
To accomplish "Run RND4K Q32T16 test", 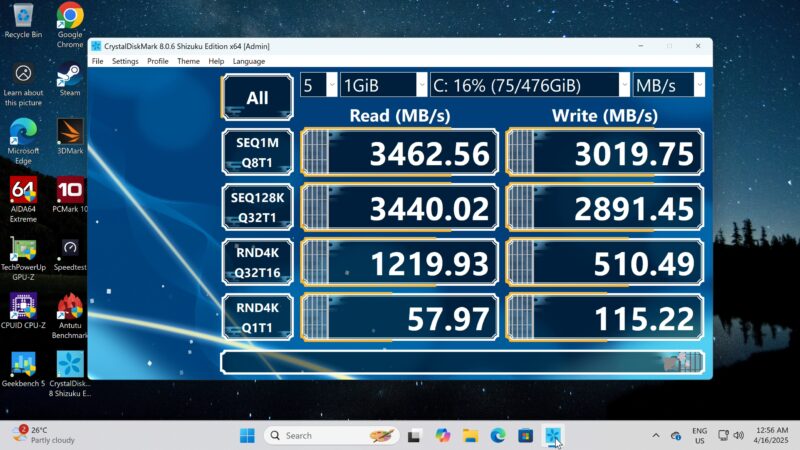I will point(257,262).
